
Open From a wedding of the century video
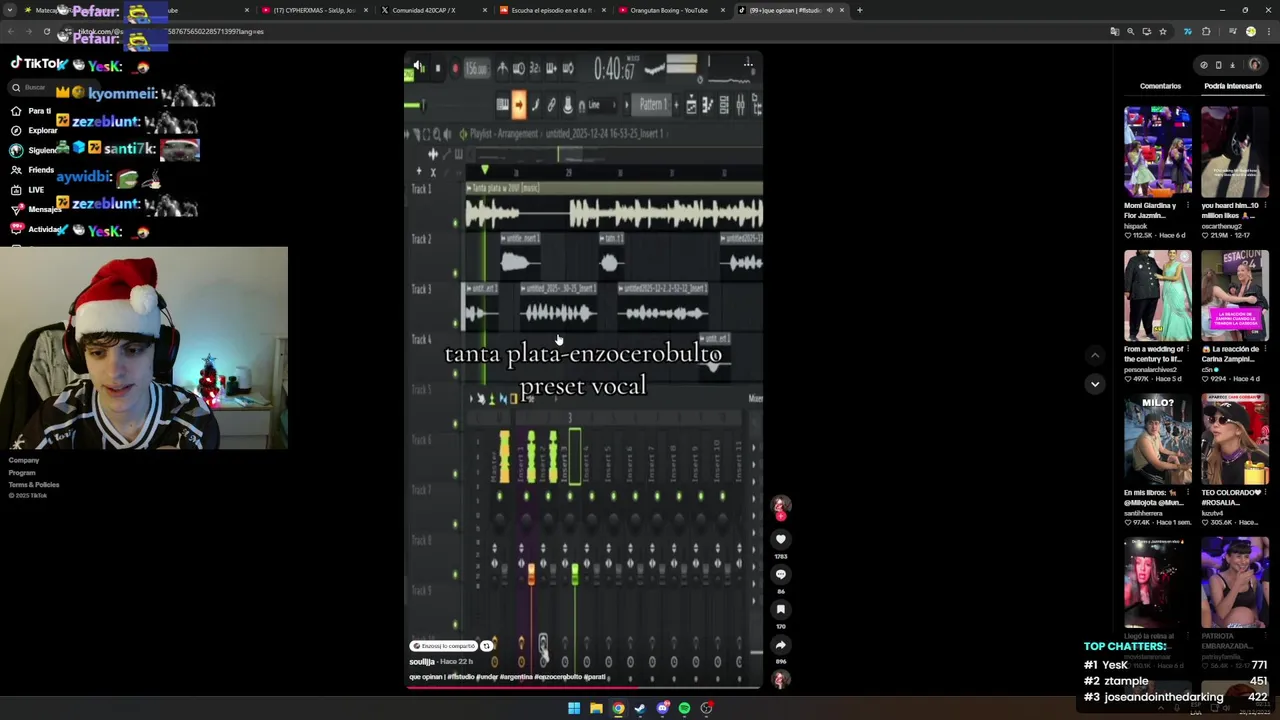[1158, 295]
